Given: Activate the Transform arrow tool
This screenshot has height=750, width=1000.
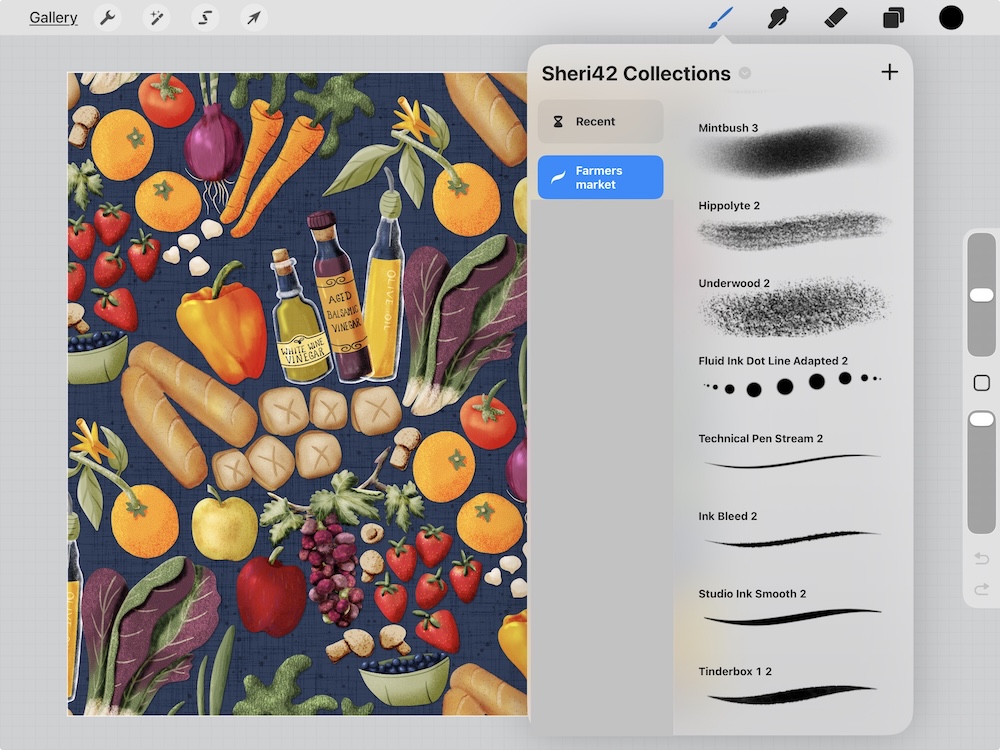Looking at the screenshot, I should 254,18.
